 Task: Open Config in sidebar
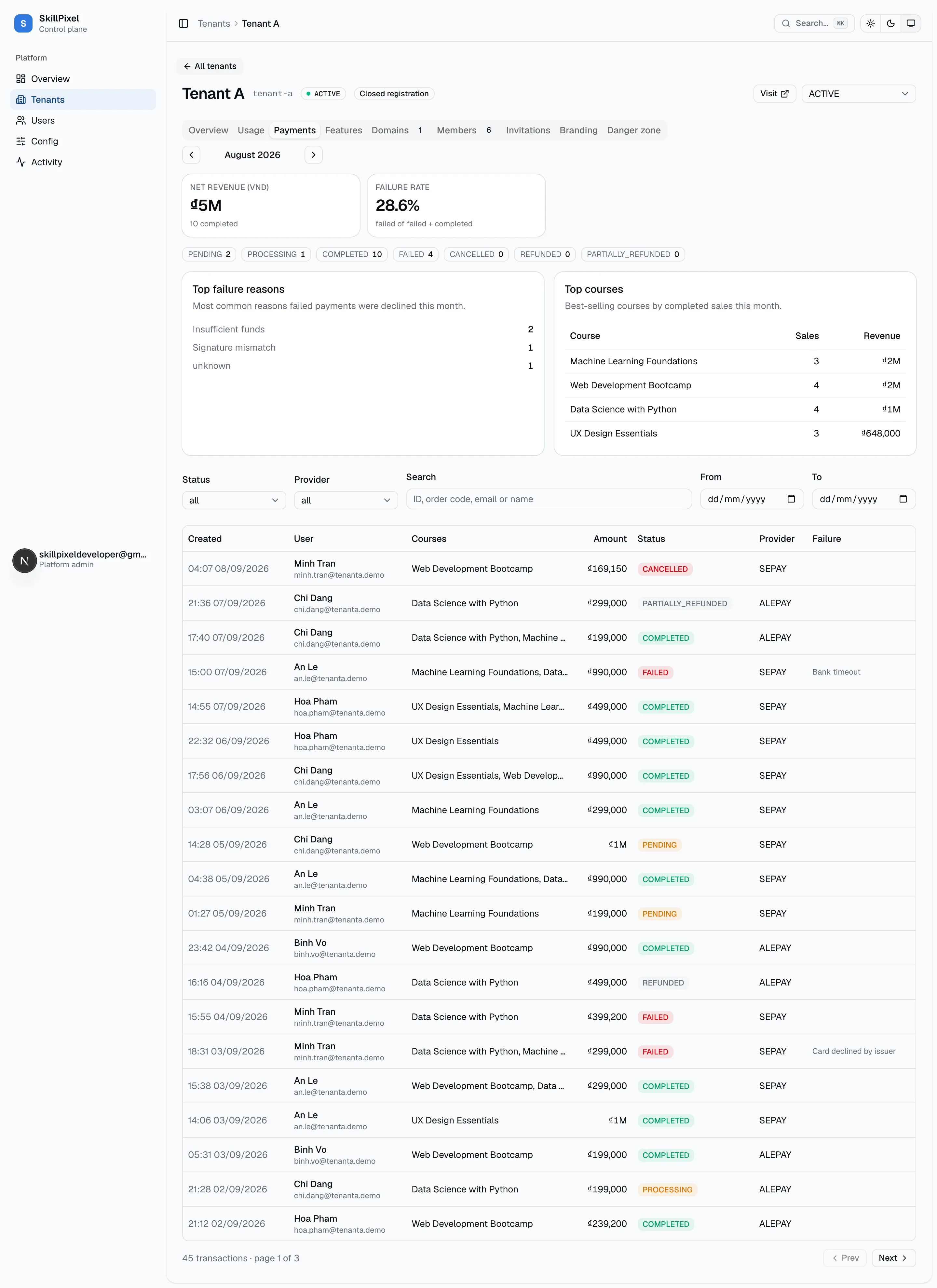point(83,141)
